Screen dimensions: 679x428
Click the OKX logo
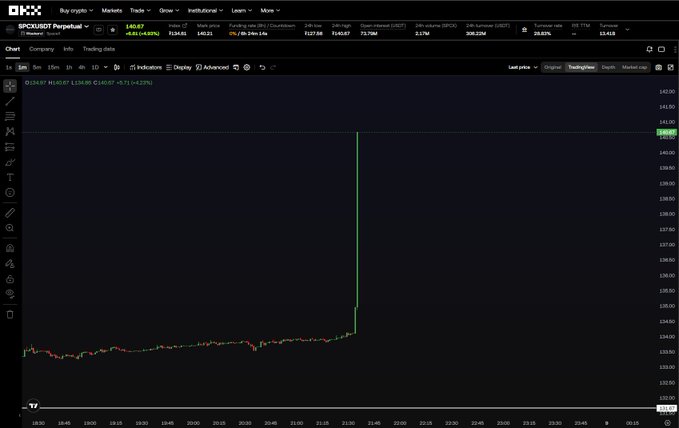click(x=25, y=10)
